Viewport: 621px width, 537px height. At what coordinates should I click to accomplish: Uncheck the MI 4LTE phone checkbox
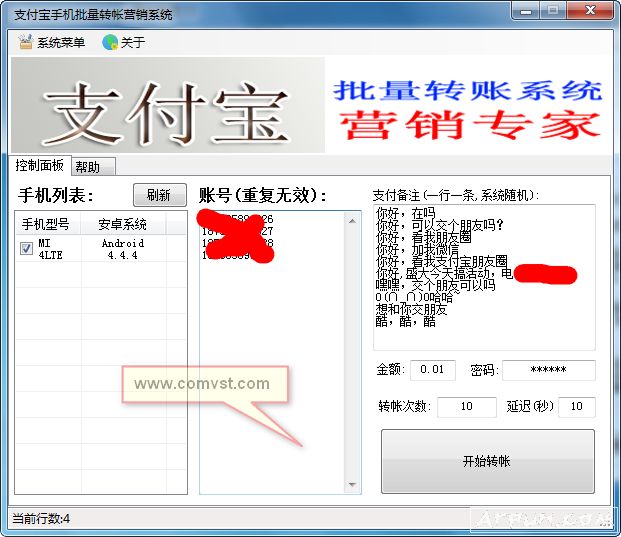point(26,249)
